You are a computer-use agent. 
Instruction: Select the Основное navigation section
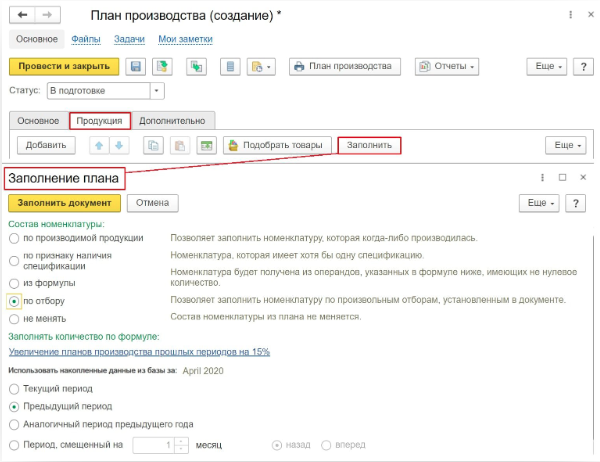37,39
